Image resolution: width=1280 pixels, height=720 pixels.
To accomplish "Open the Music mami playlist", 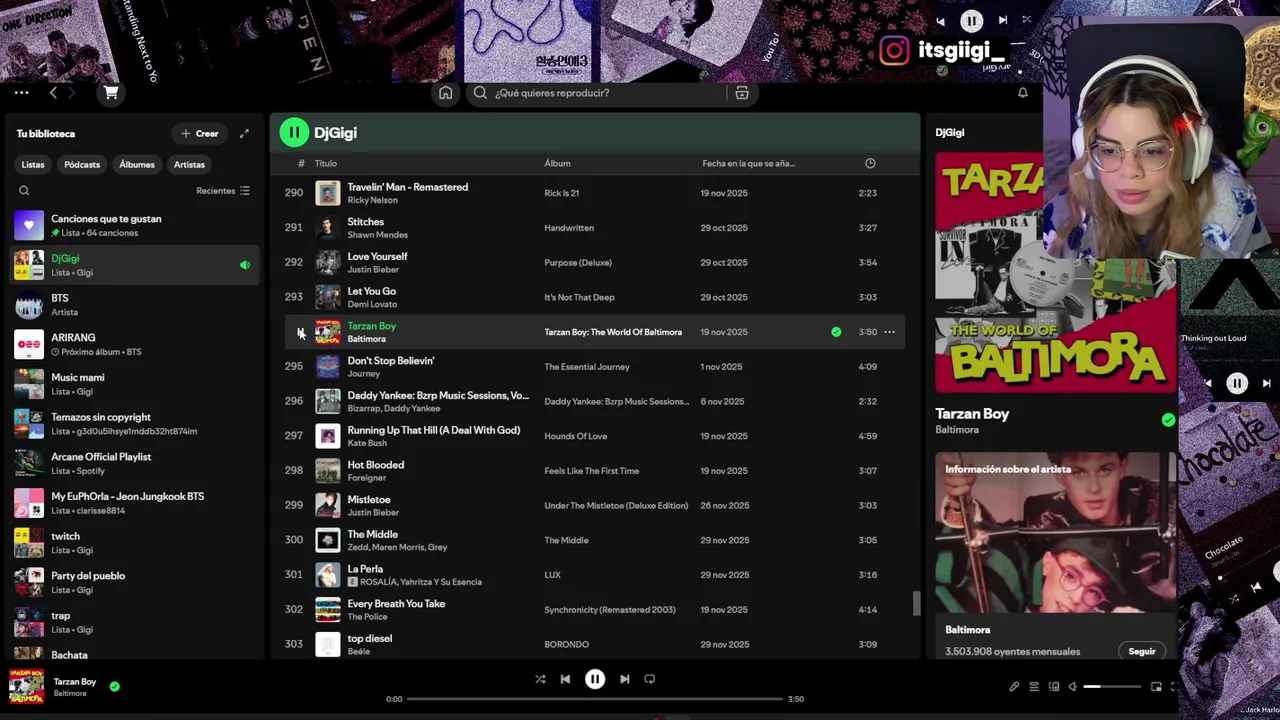I will point(135,384).
